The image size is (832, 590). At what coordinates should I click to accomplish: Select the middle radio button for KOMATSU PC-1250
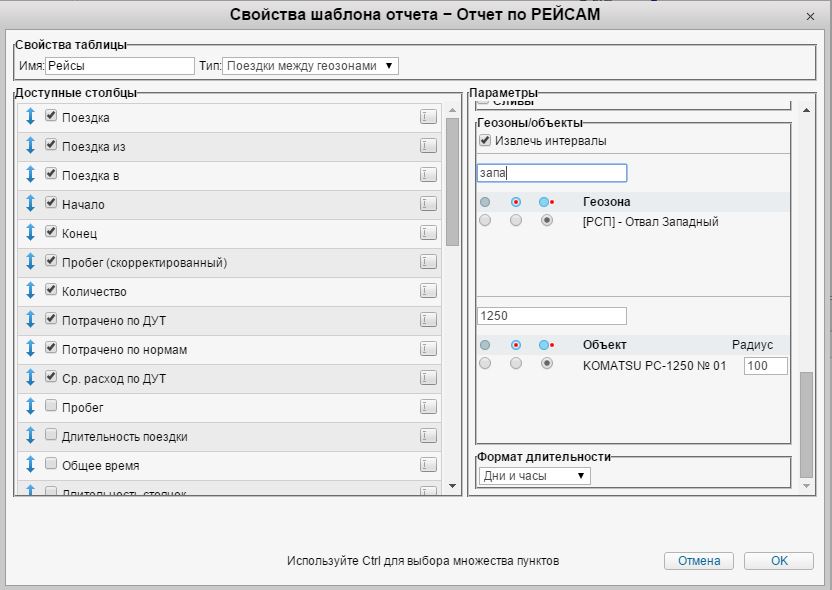[516, 364]
